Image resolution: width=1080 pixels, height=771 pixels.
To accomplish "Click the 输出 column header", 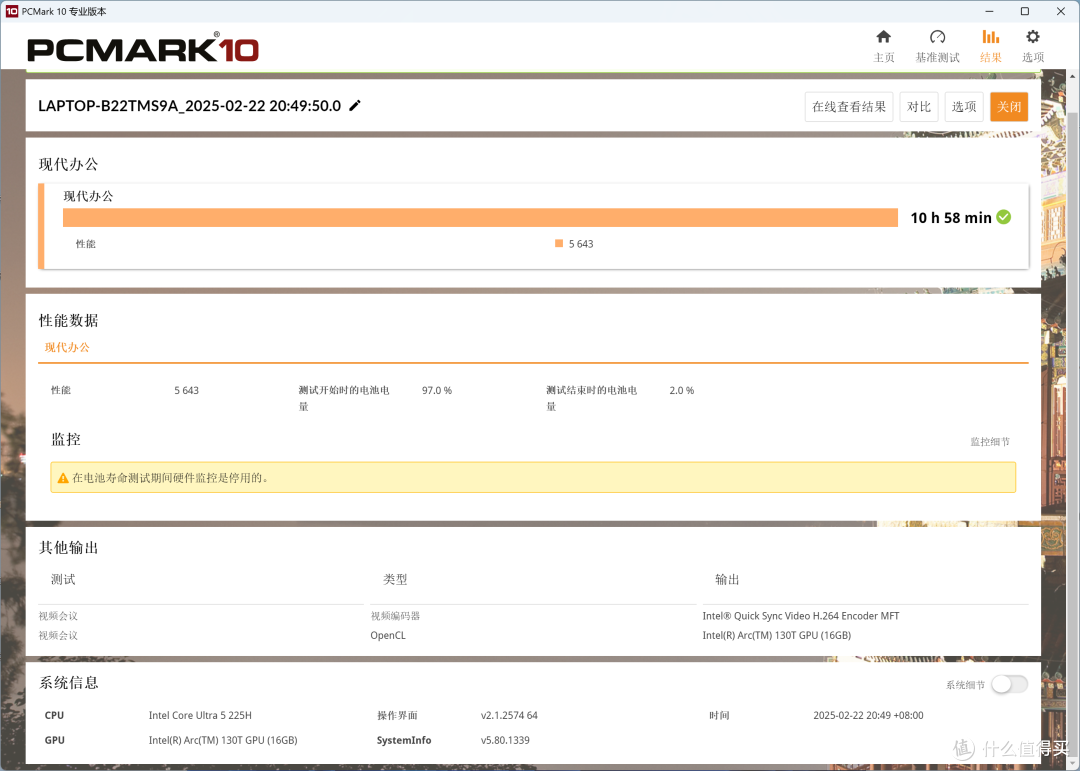I will pos(727,579).
